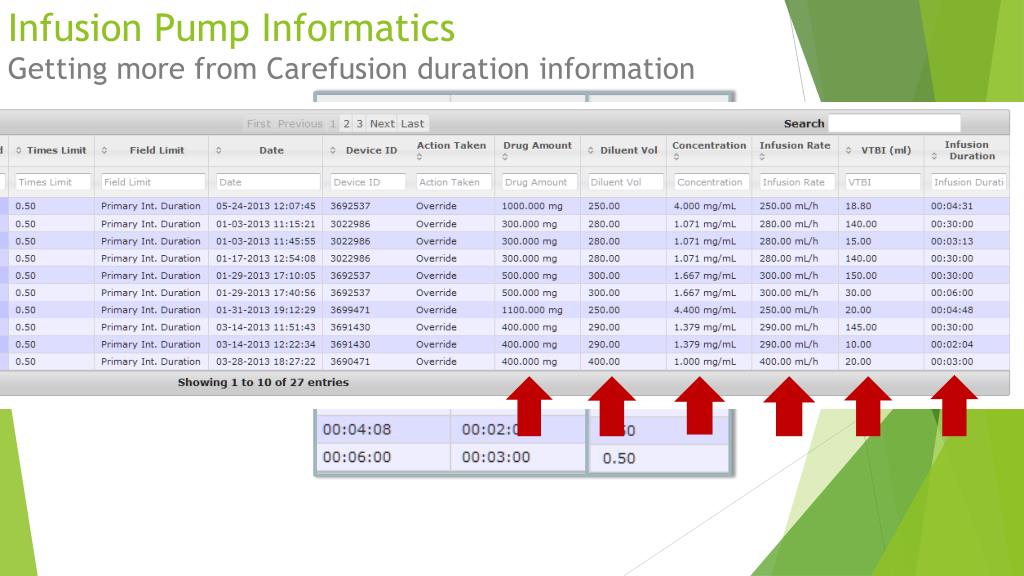Click the Field Limit filter field
Viewport: 1024px width, 576px height.
point(153,182)
